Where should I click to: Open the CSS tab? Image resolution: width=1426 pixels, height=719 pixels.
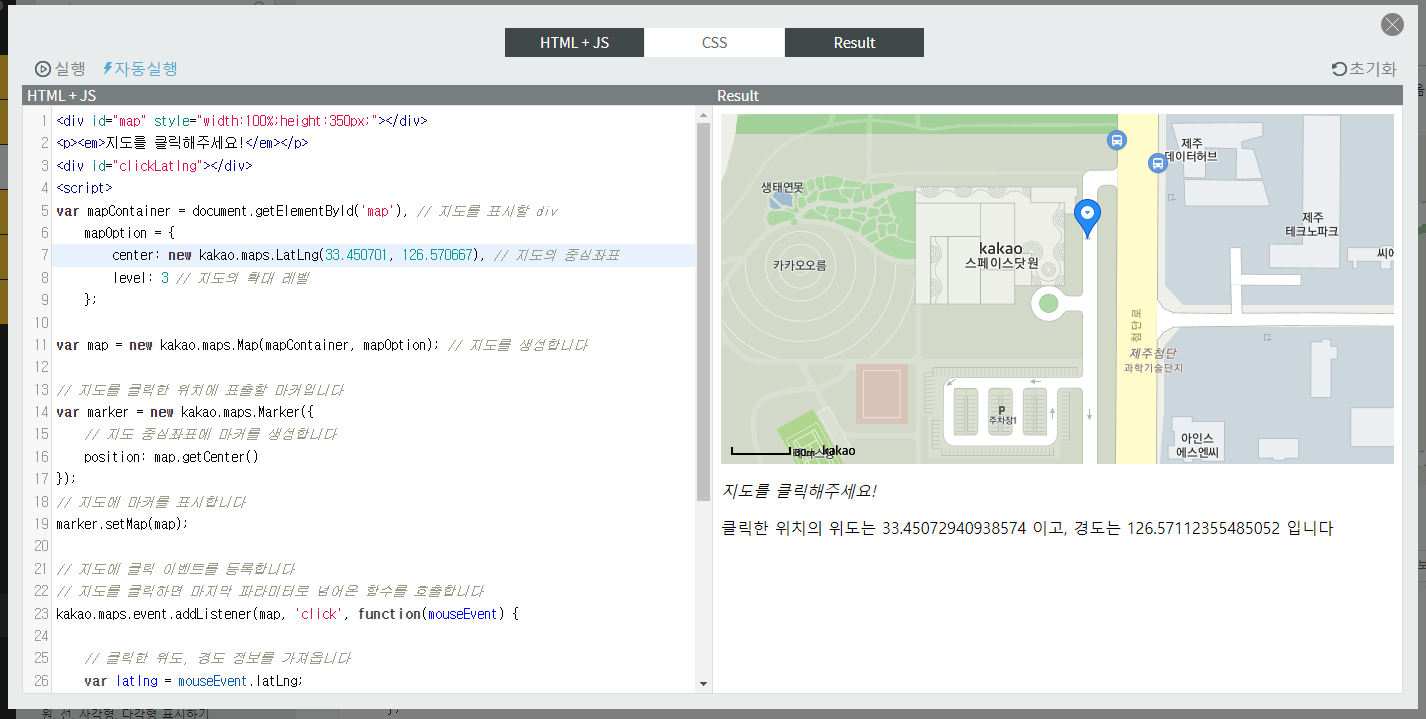pyautogui.click(x=714, y=43)
